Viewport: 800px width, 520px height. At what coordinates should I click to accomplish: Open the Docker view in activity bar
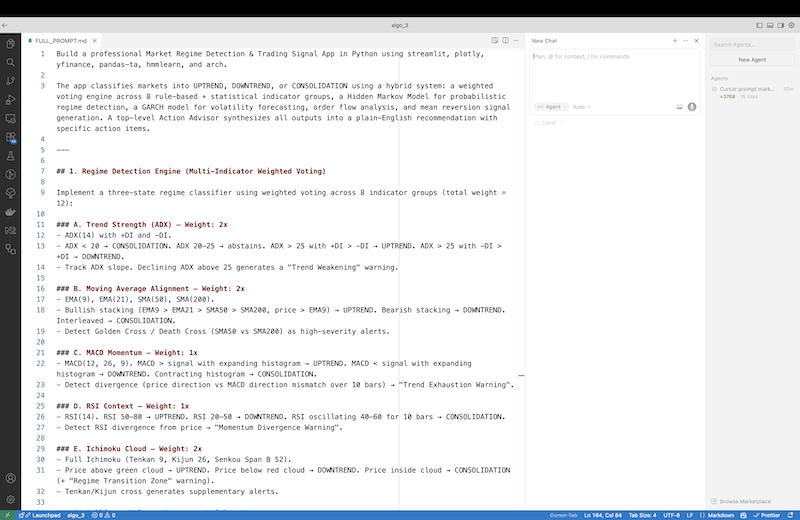pyautogui.click(x=11, y=211)
